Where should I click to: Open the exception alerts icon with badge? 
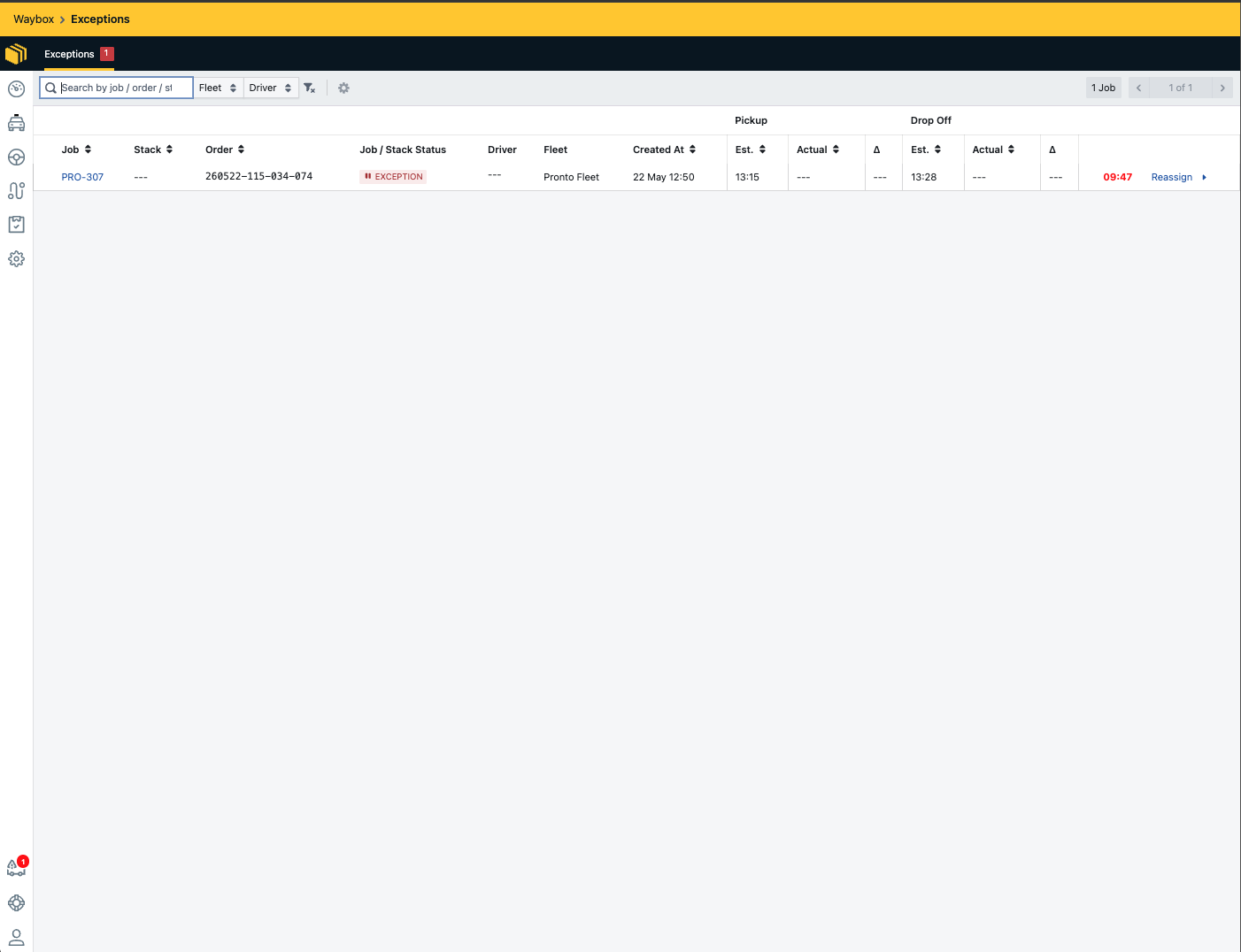pos(17,867)
